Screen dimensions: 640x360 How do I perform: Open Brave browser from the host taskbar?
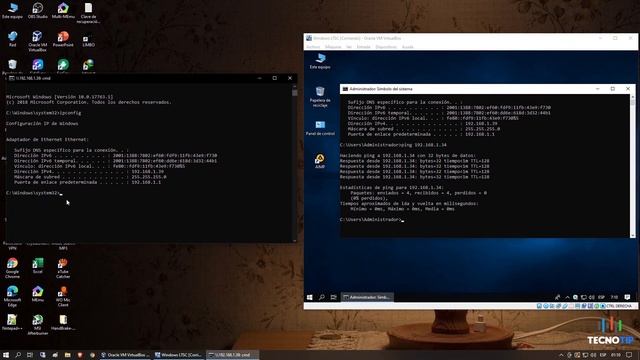(x=80, y=355)
